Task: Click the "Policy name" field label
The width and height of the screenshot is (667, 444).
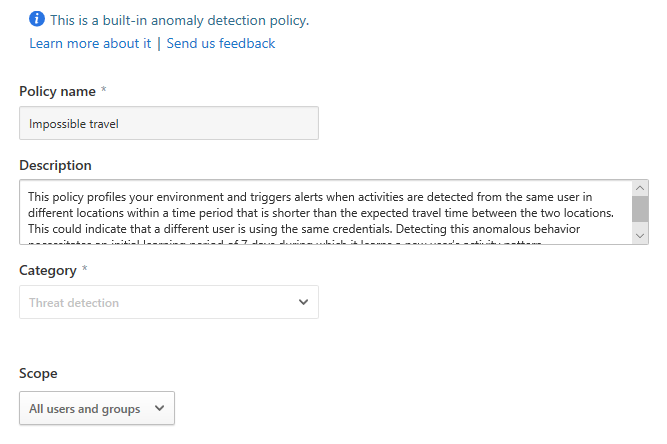Action: (57, 91)
